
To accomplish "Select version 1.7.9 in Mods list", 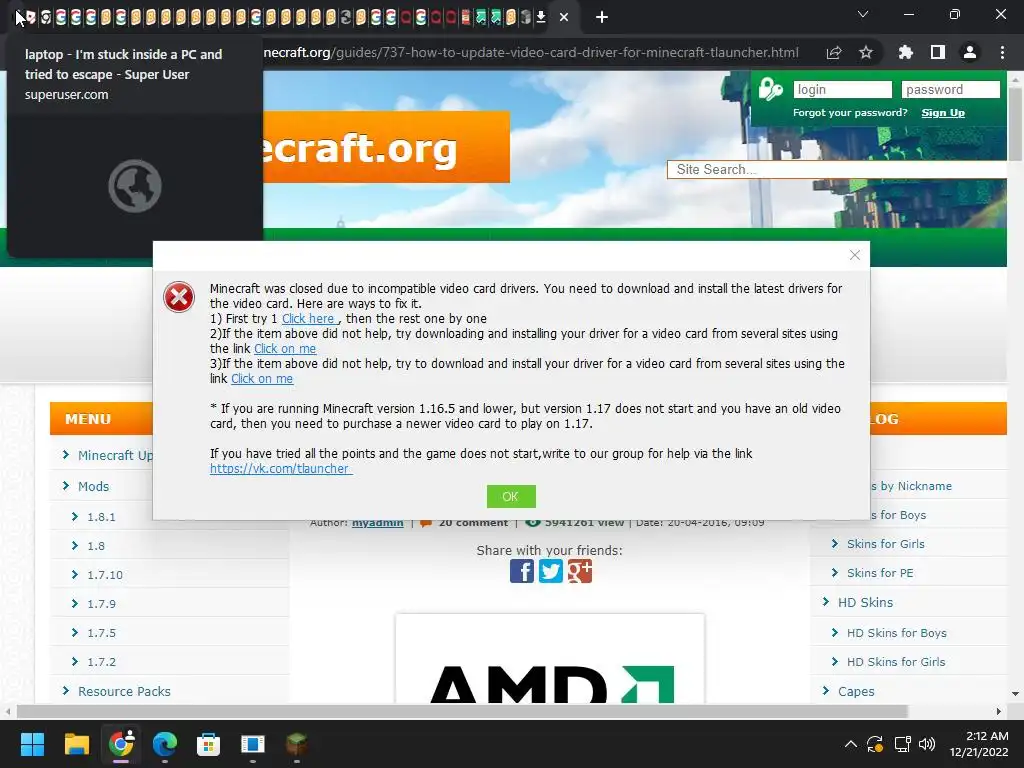I will coord(101,604).
